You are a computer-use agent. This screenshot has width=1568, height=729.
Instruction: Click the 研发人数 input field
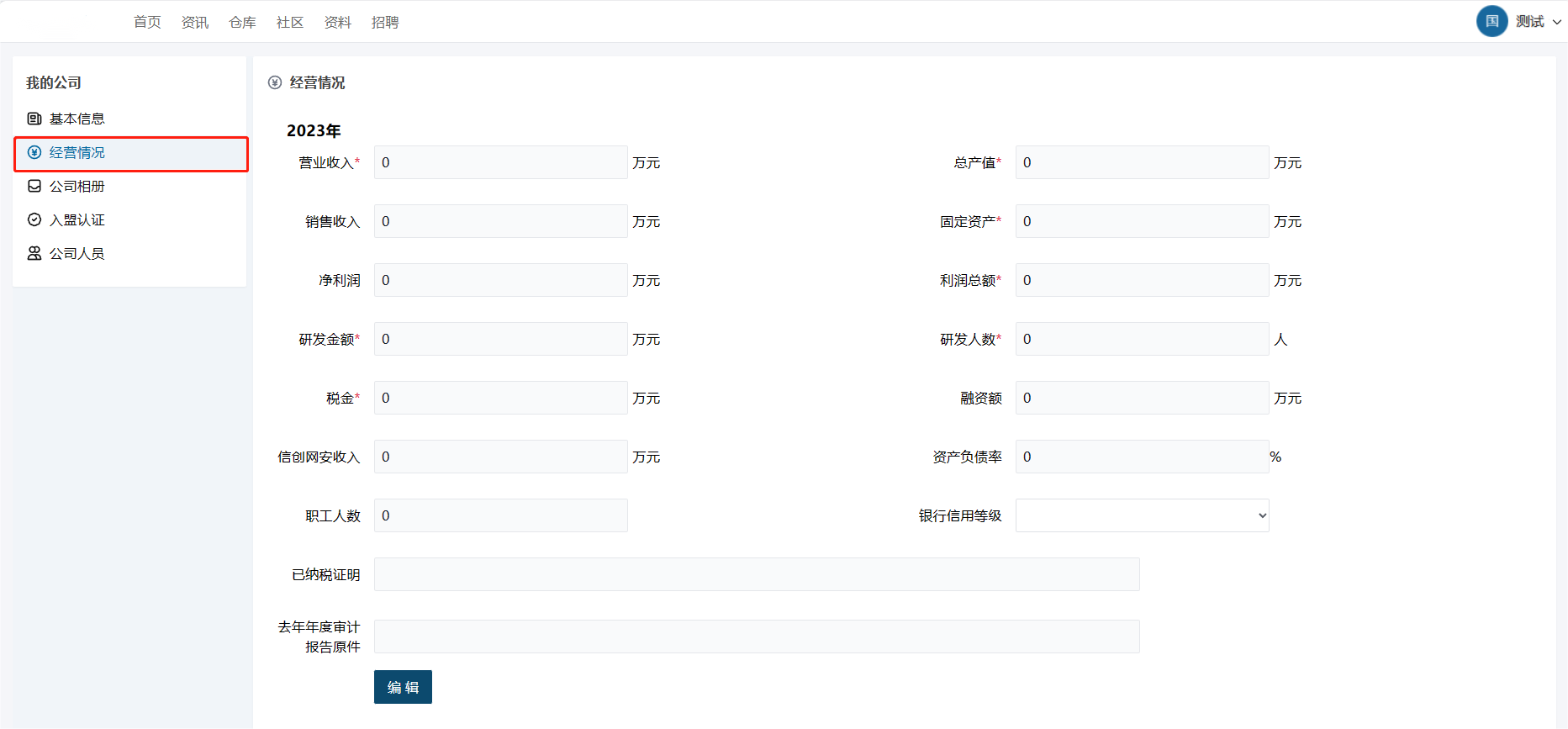coord(1142,339)
